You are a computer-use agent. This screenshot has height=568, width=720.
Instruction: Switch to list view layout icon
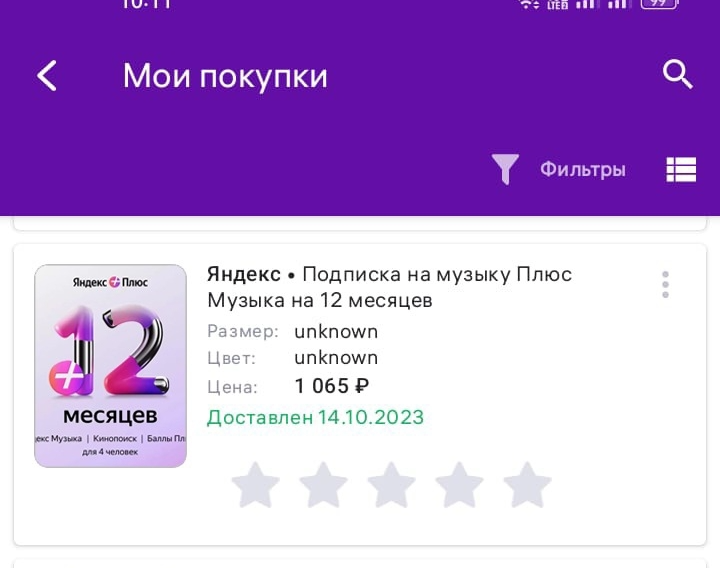pos(681,169)
